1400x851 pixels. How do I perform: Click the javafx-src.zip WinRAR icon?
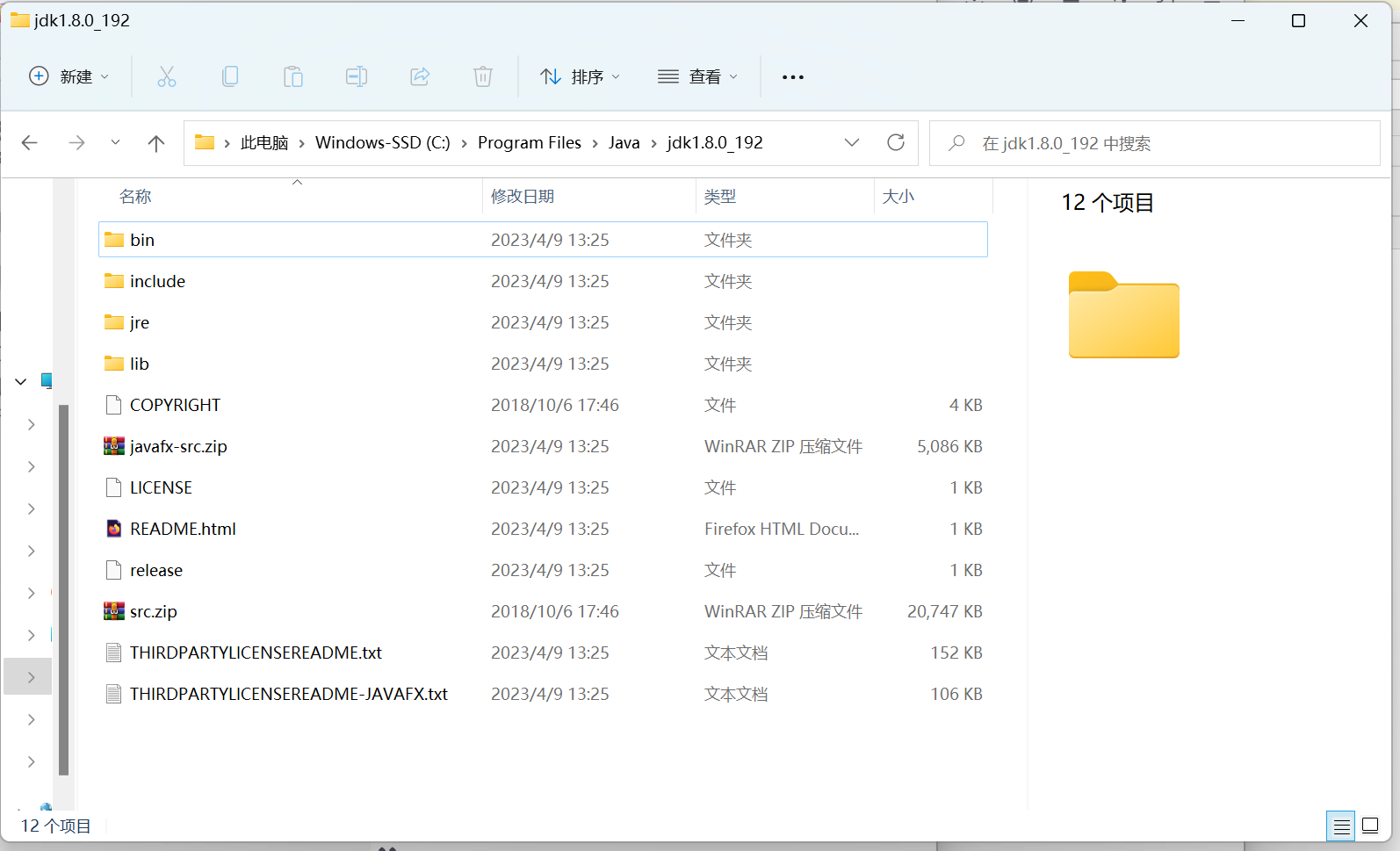click(114, 446)
